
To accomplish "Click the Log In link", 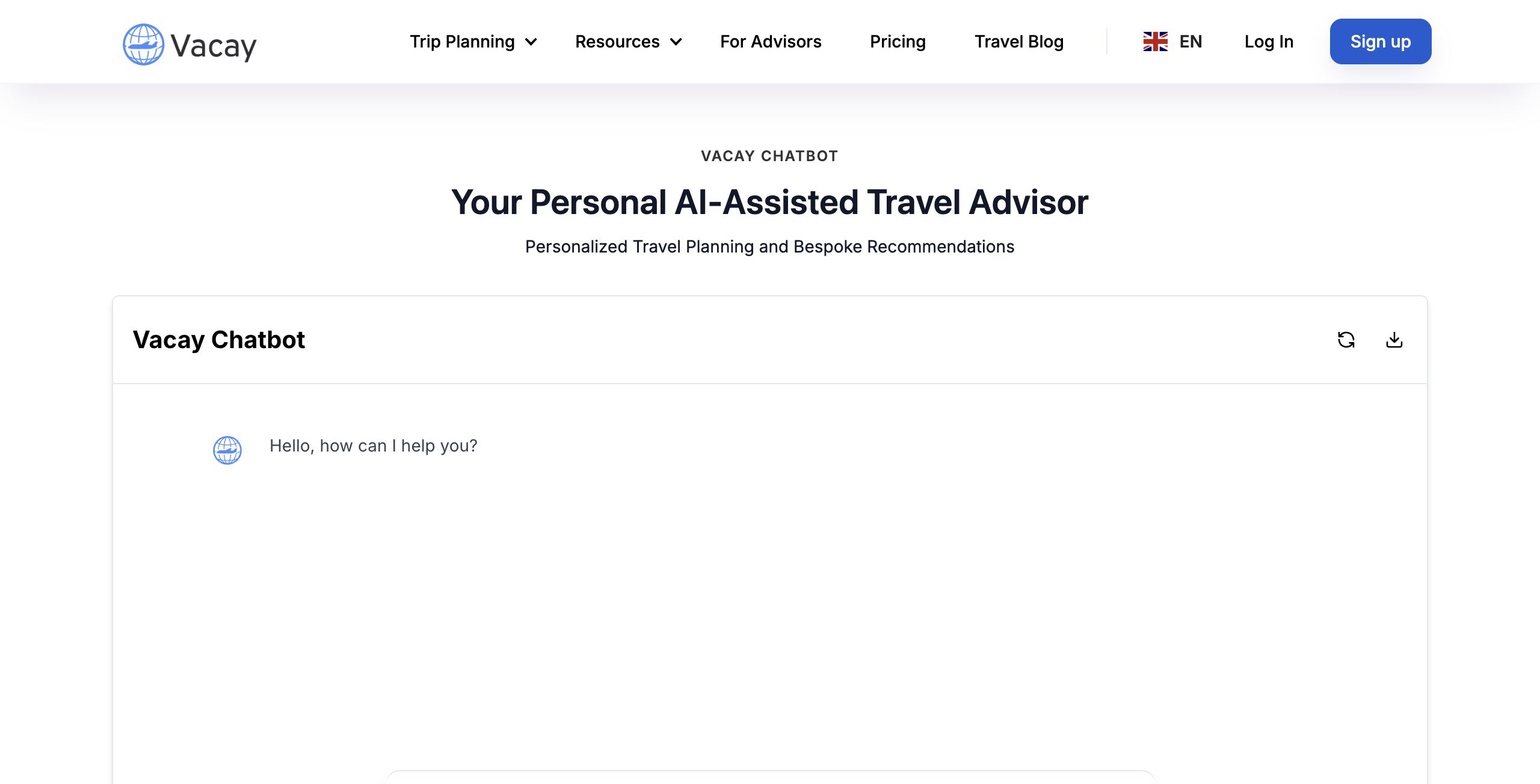I will [1269, 41].
